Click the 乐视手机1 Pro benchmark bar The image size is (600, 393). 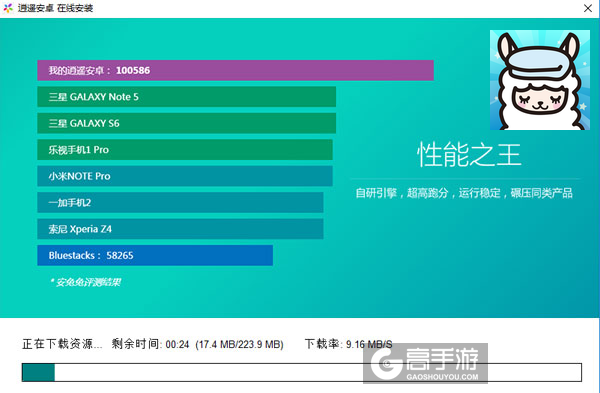click(x=185, y=150)
